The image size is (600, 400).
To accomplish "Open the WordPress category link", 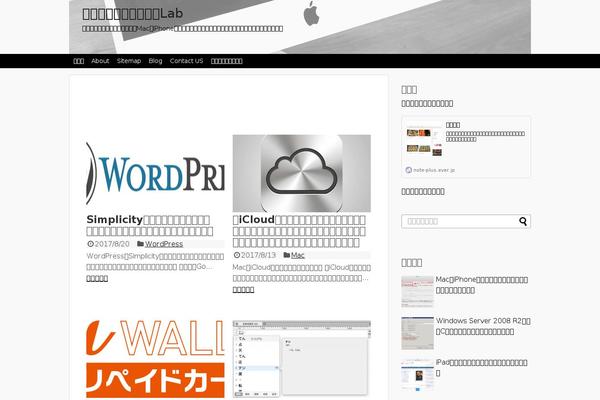I will pyautogui.click(x=164, y=244).
